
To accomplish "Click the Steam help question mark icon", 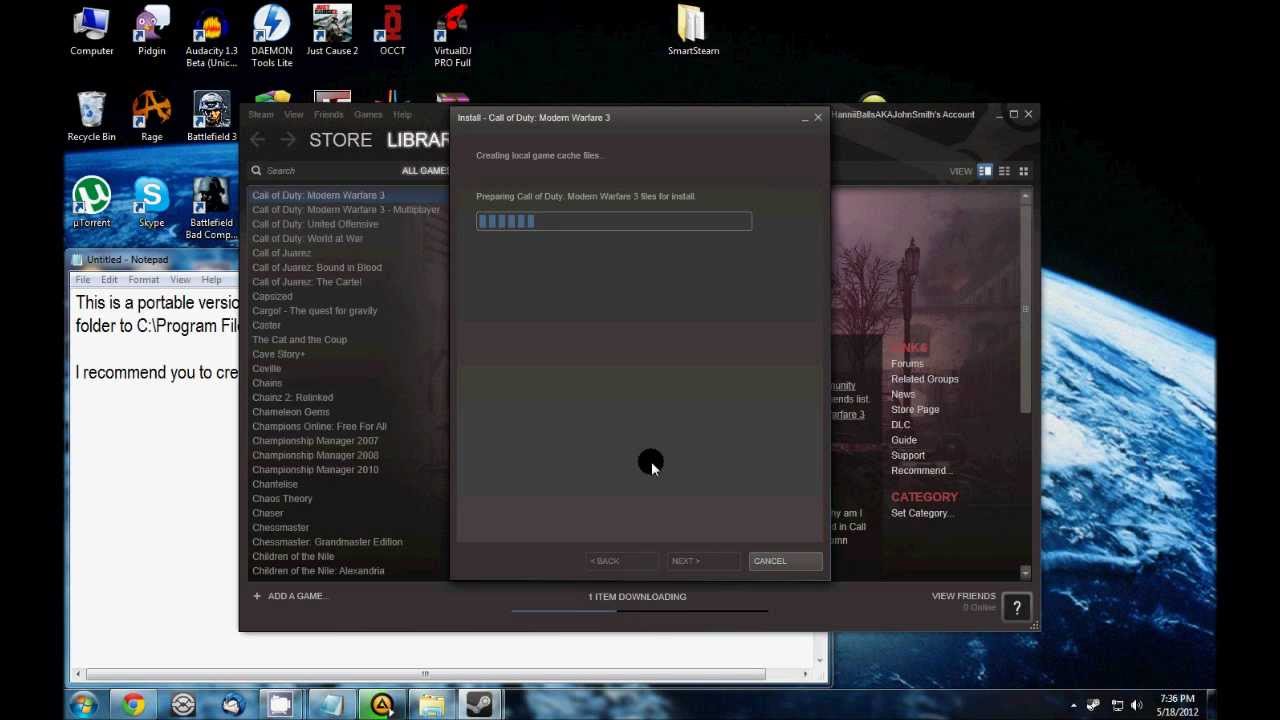I will click(1017, 607).
